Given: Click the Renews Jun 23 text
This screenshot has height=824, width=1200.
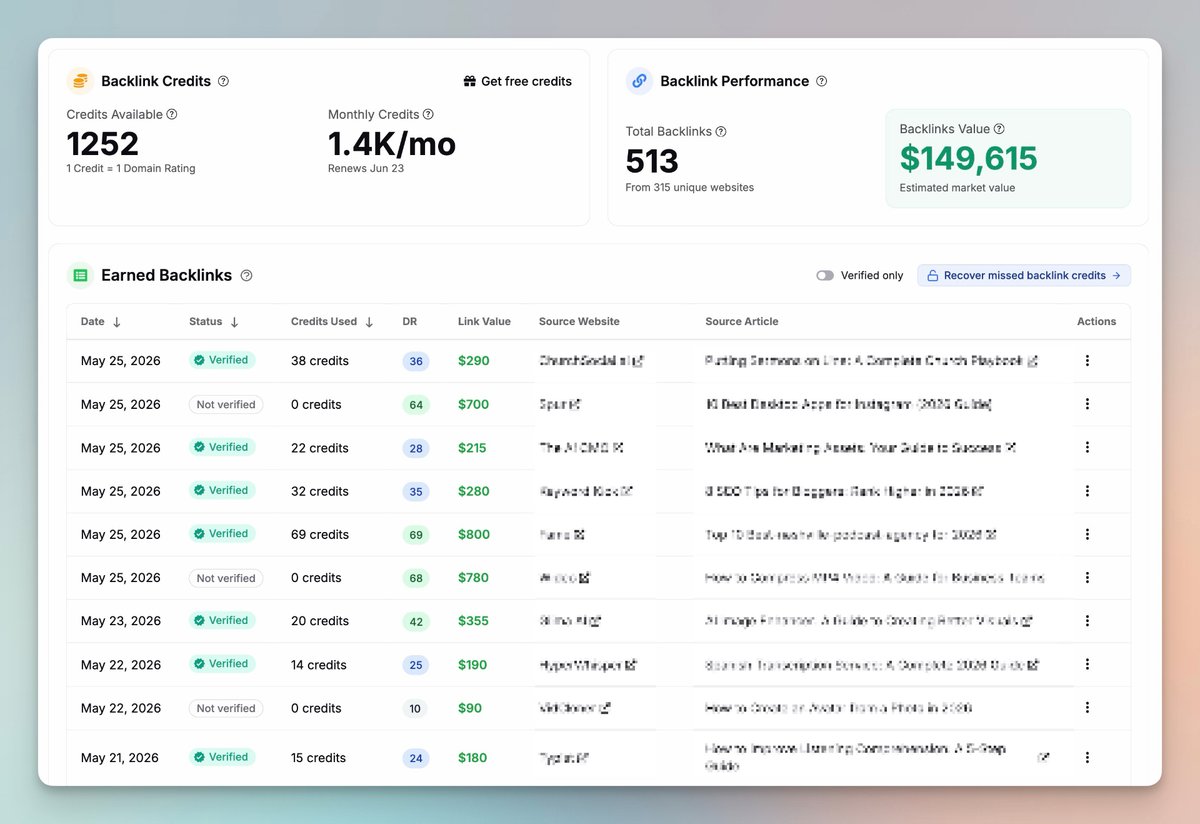Looking at the screenshot, I should 364,168.
